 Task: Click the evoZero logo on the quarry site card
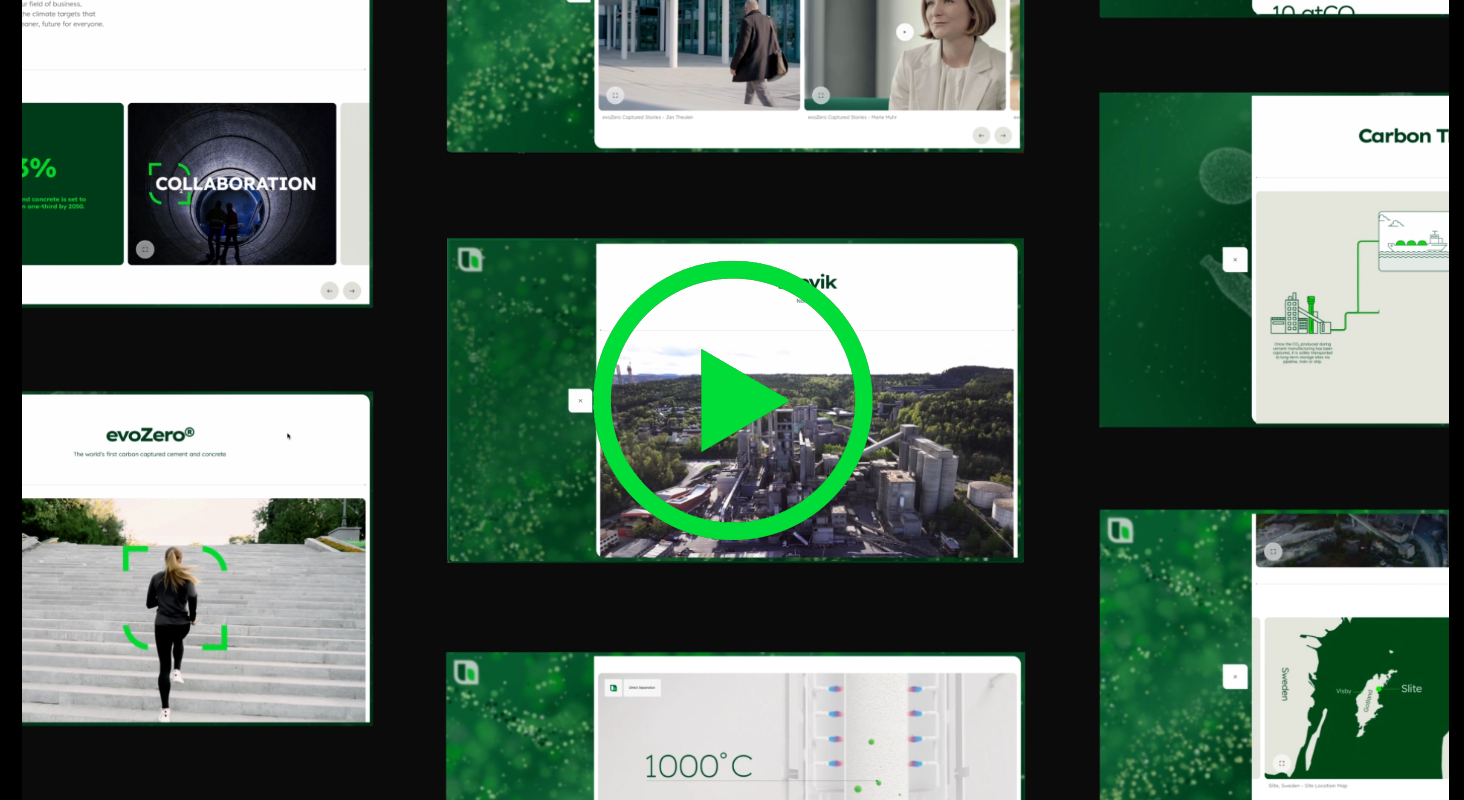(1118, 529)
